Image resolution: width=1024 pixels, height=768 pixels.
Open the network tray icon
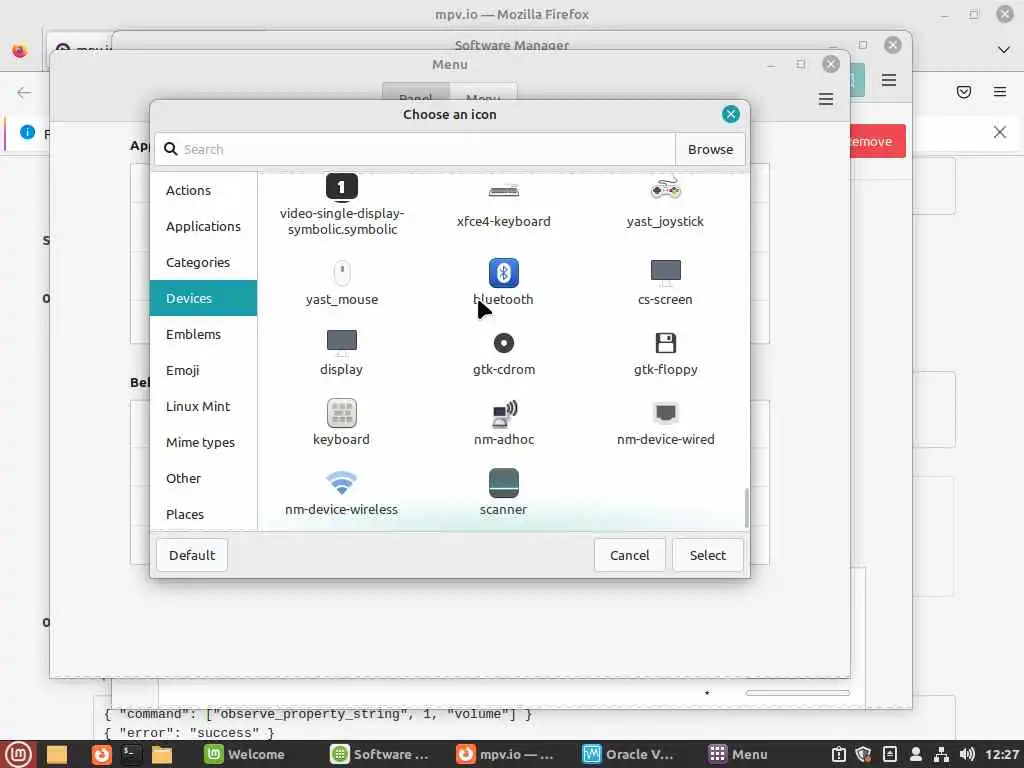click(x=941, y=754)
